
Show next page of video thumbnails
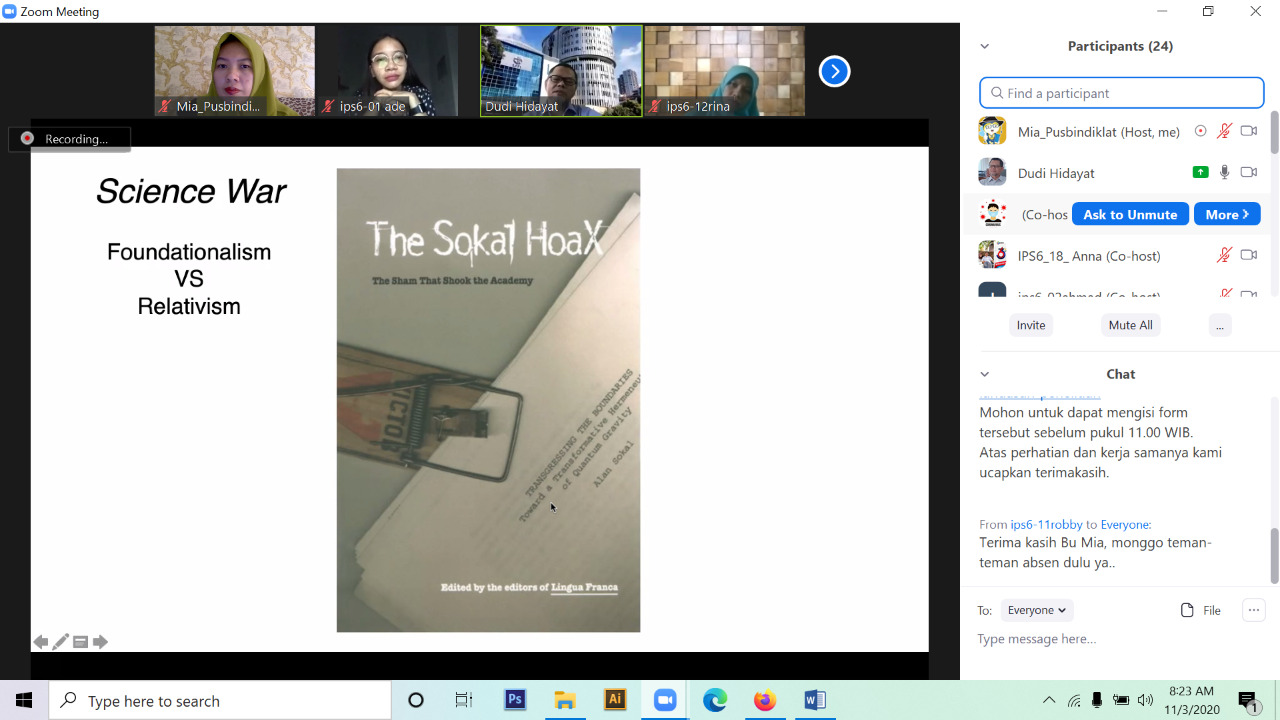click(x=834, y=71)
